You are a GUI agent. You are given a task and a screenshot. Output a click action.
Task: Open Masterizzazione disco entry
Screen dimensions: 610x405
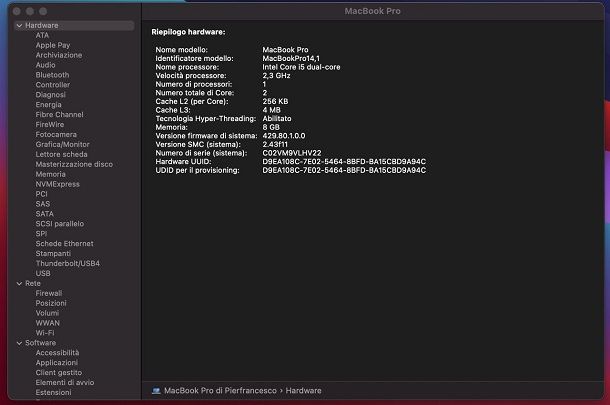74,164
